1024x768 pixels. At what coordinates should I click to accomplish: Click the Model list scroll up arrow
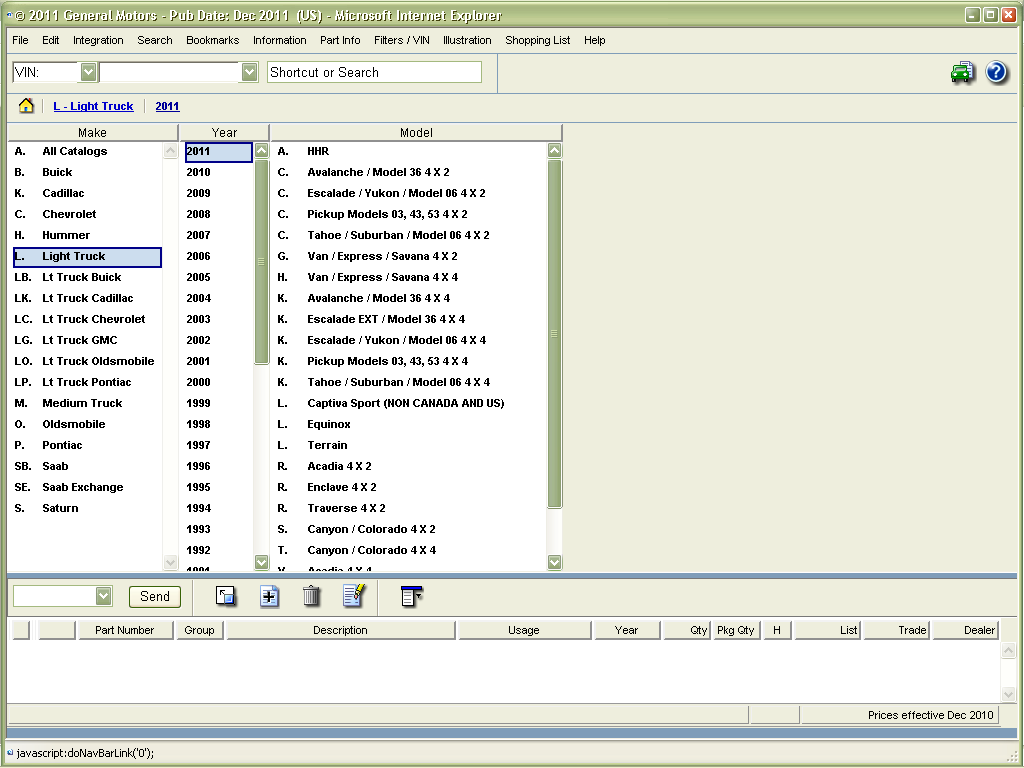(554, 150)
